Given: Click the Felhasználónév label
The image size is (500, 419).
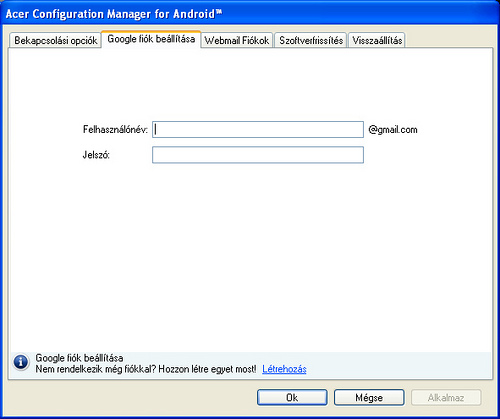Looking at the screenshot, I should (115, 129).
